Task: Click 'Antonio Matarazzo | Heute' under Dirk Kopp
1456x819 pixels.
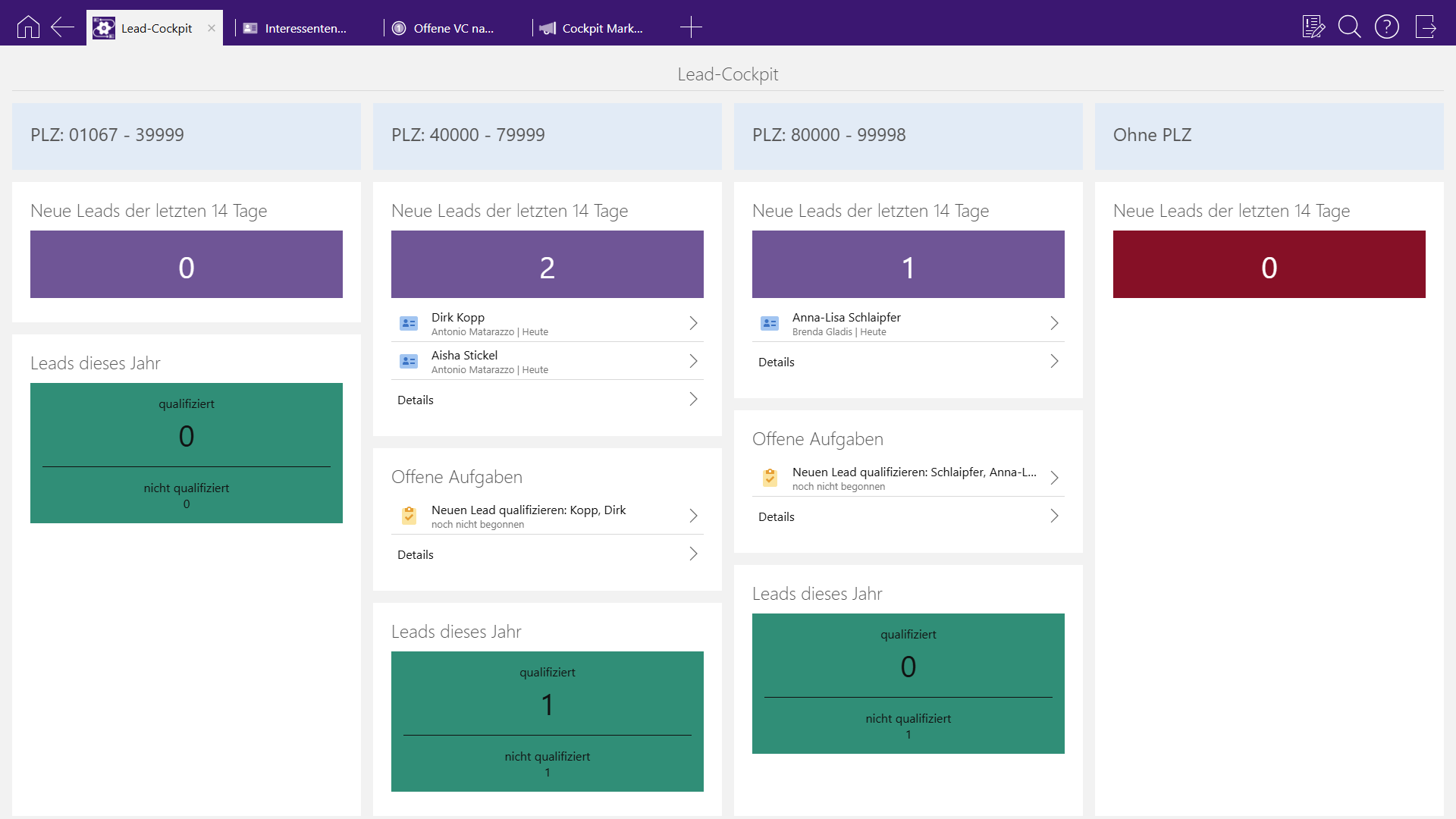Action: pos(490,332)
